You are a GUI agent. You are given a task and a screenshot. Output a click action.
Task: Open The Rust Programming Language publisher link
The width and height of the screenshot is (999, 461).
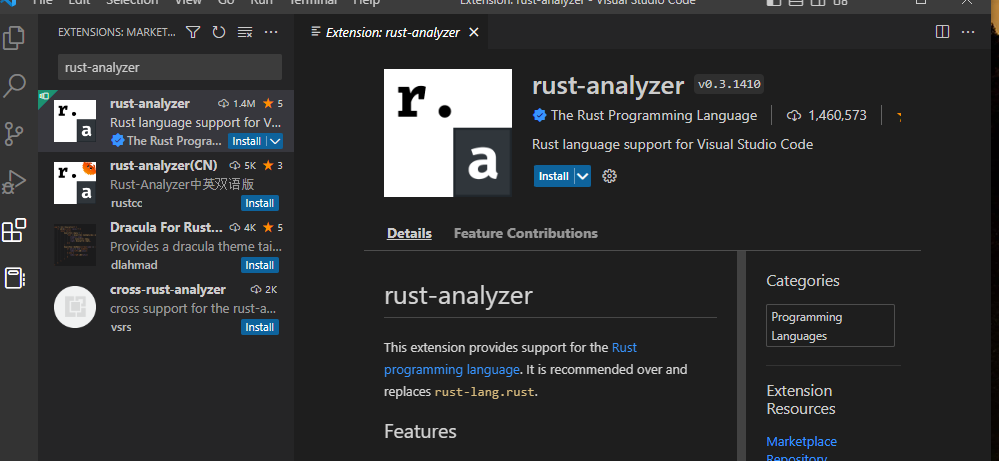click(654, 115)
